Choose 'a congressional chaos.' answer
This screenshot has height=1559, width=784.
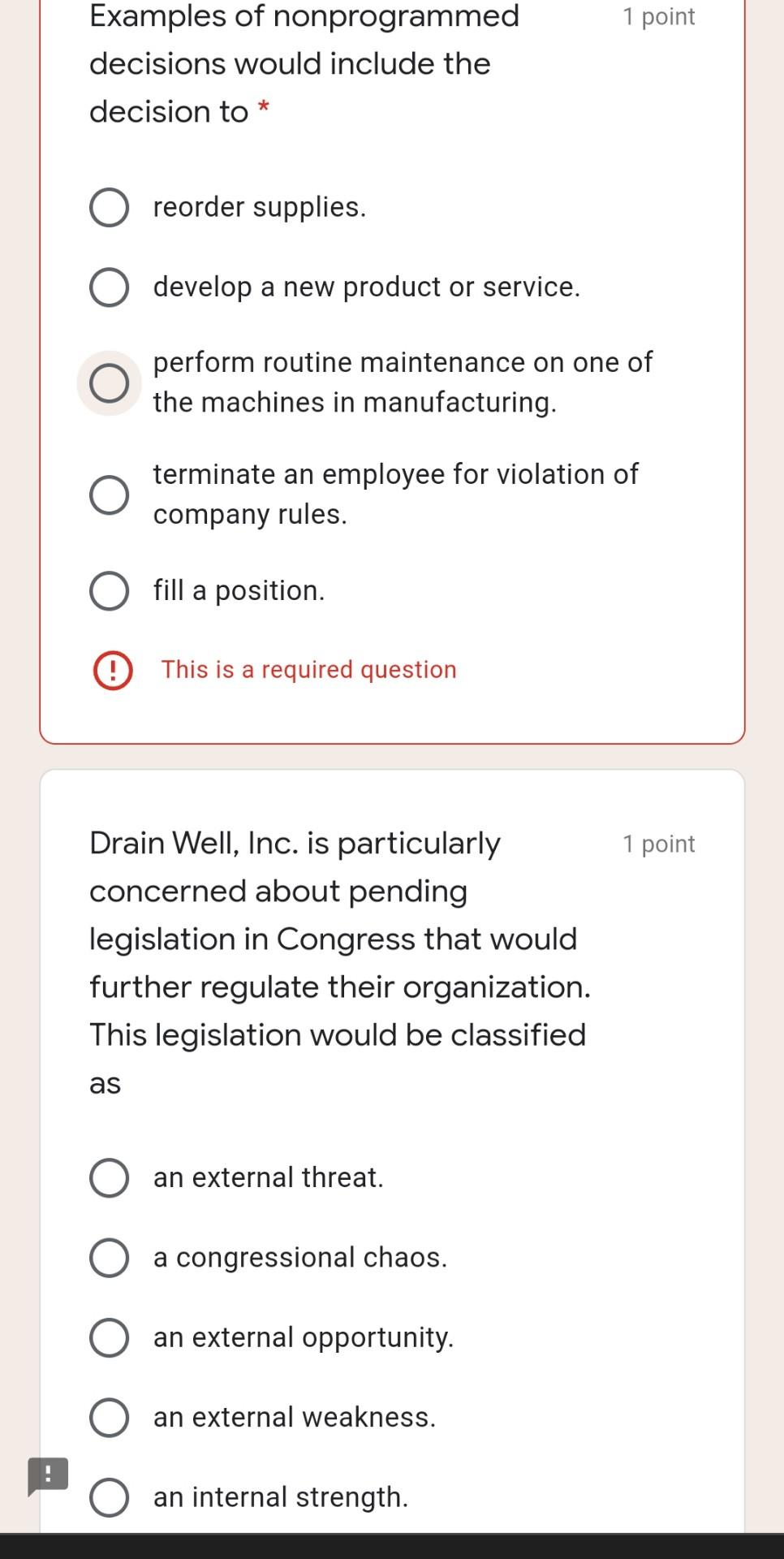pos(110,1257)
